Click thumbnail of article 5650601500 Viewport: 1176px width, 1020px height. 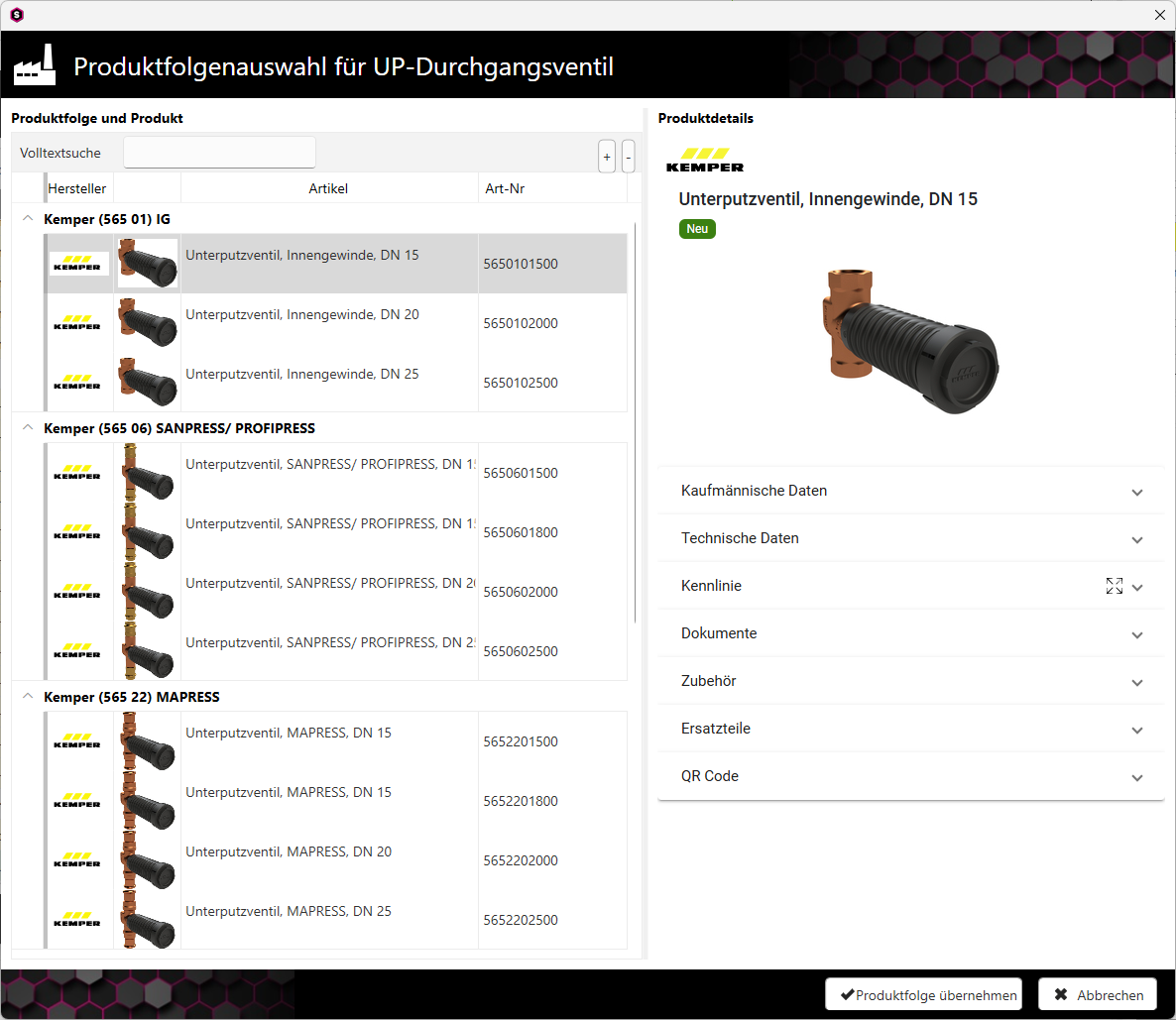tap(148, 473)
